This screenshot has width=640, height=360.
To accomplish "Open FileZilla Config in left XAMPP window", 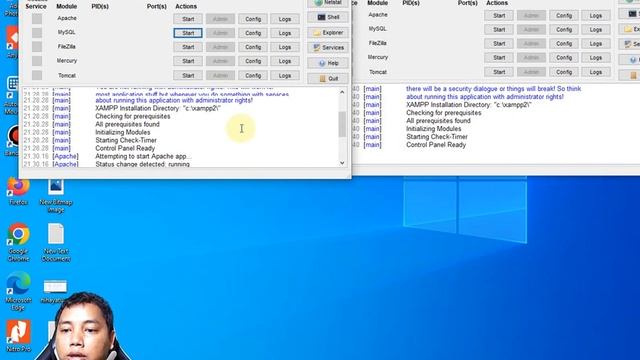I will point(253,47).
